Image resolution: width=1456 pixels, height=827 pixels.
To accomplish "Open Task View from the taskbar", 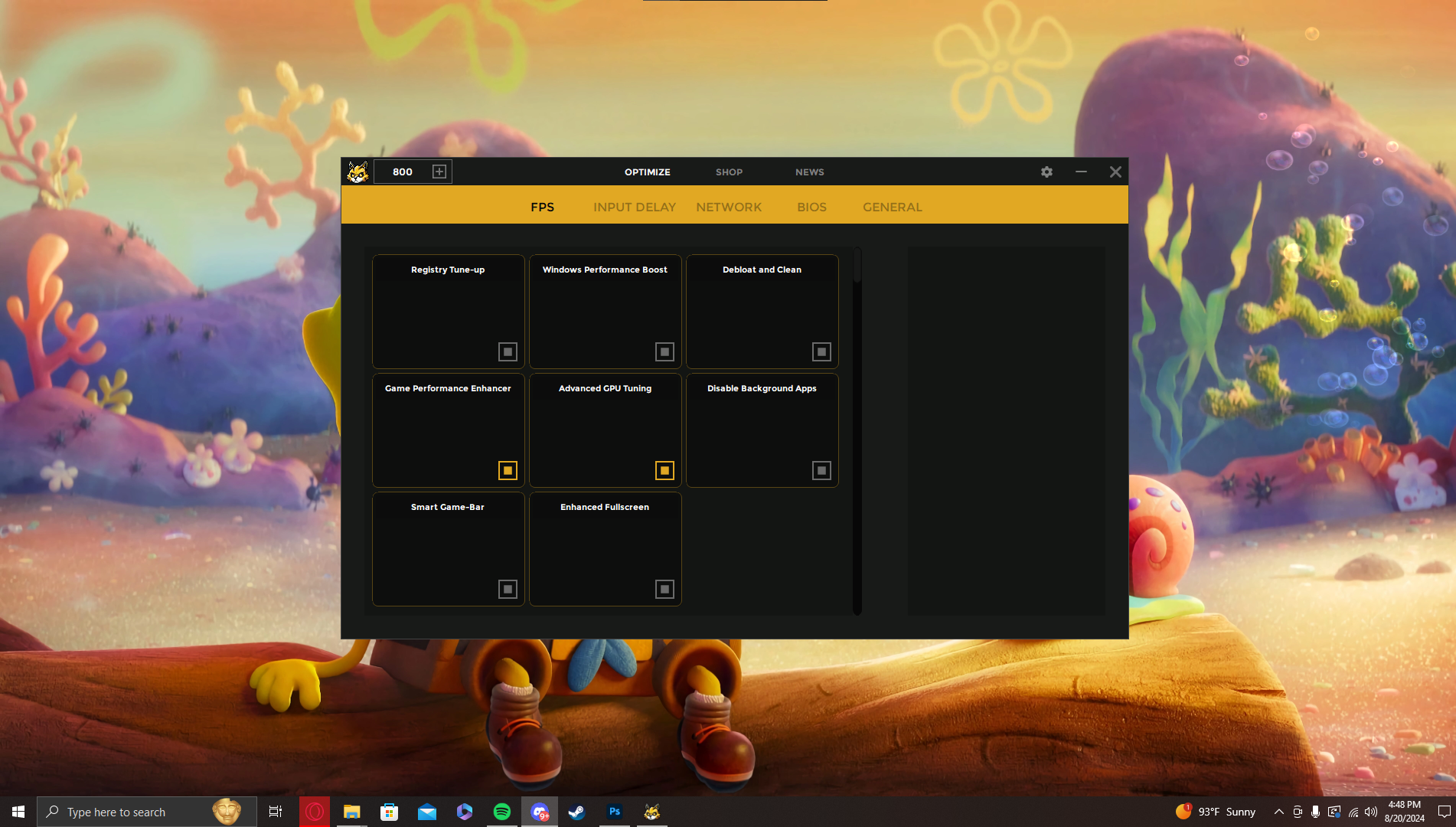I will tap(276, 812).
